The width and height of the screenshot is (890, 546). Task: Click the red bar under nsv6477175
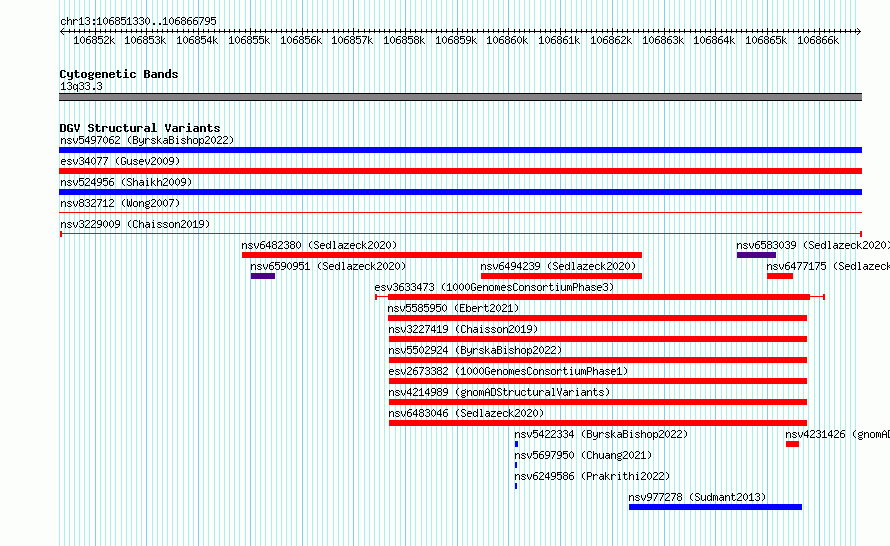point(780,276)
